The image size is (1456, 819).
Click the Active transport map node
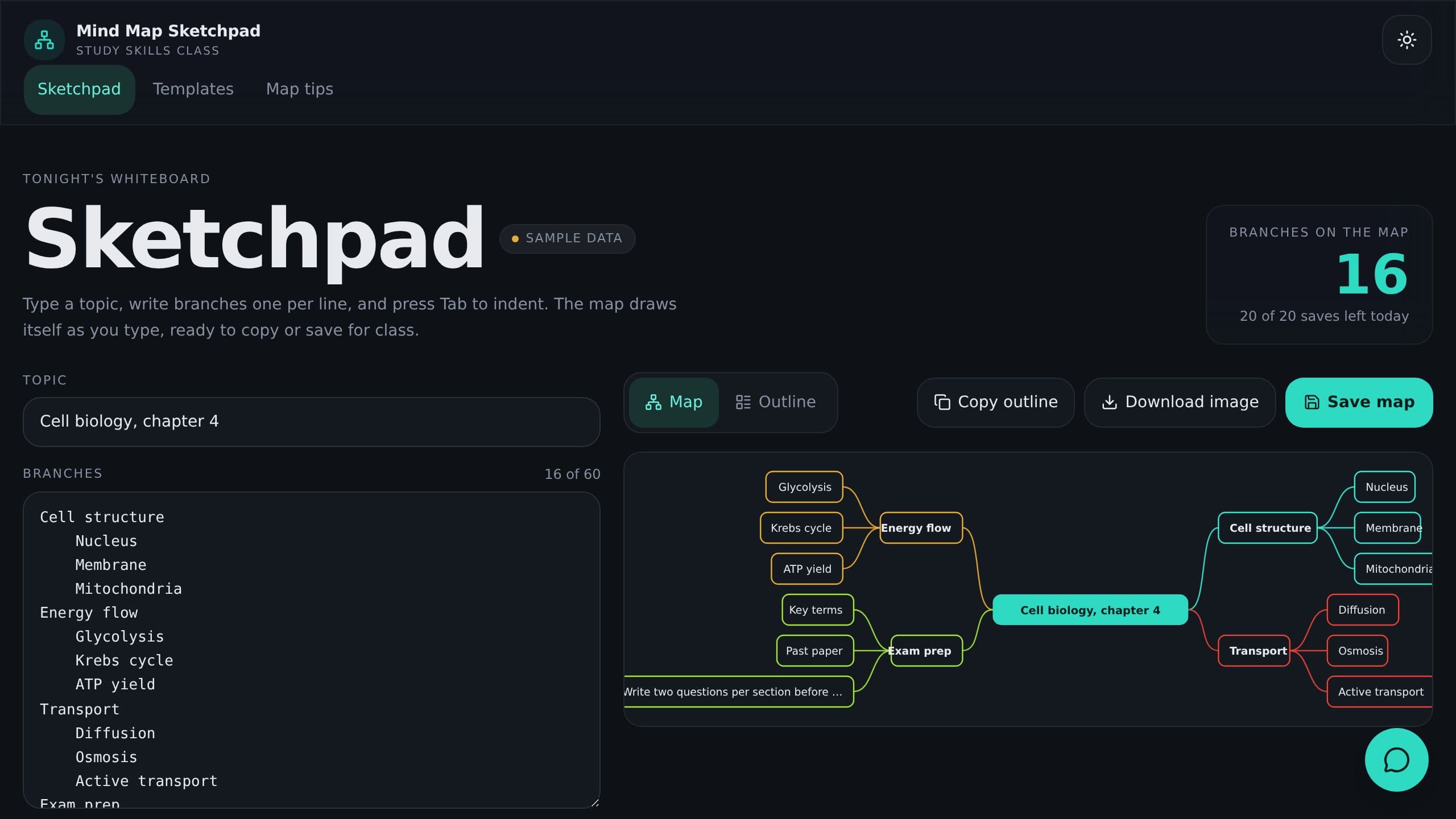point(1380,692)
